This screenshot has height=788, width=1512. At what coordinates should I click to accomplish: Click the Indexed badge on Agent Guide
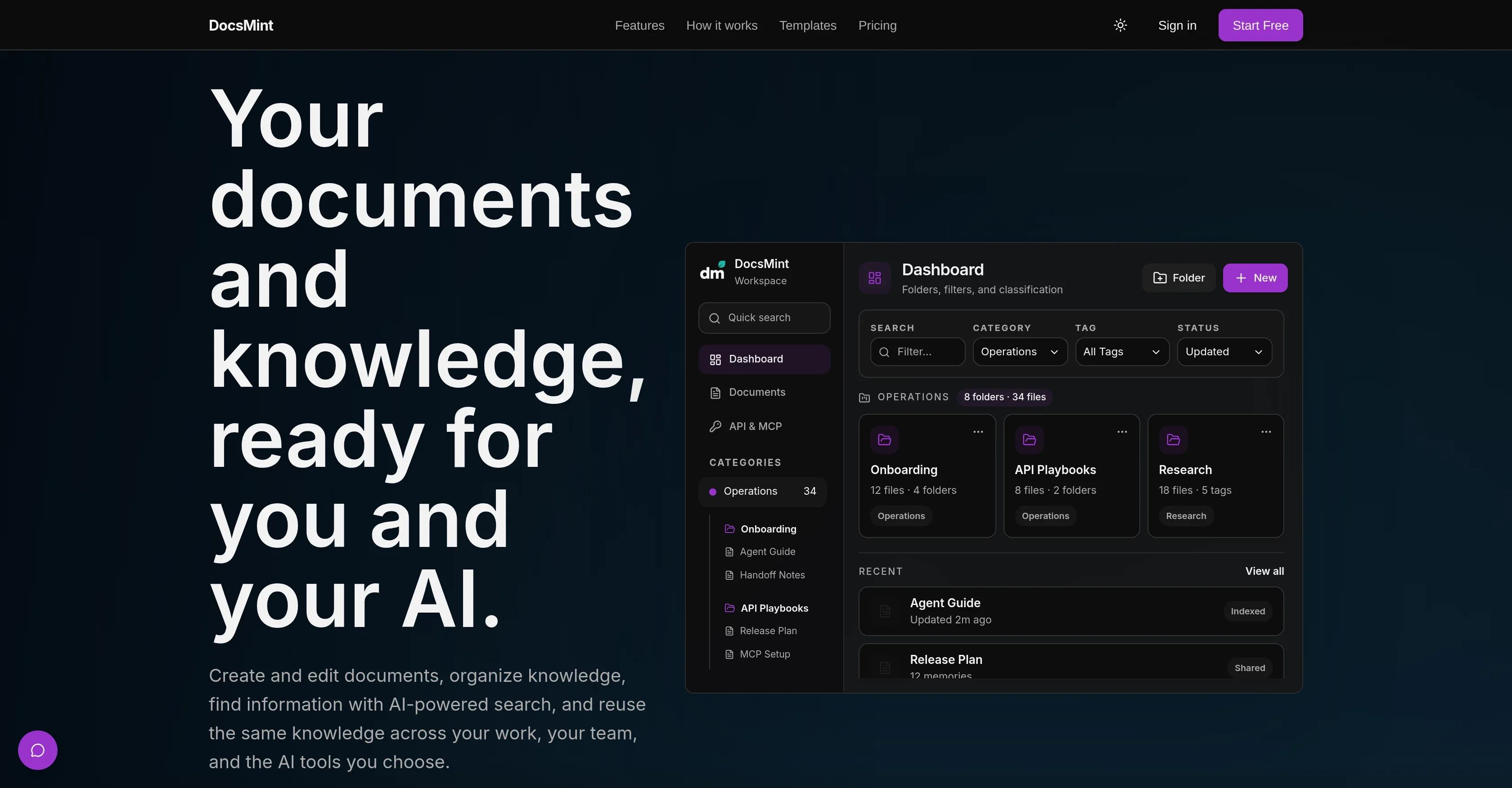(x=1248, y=611)
